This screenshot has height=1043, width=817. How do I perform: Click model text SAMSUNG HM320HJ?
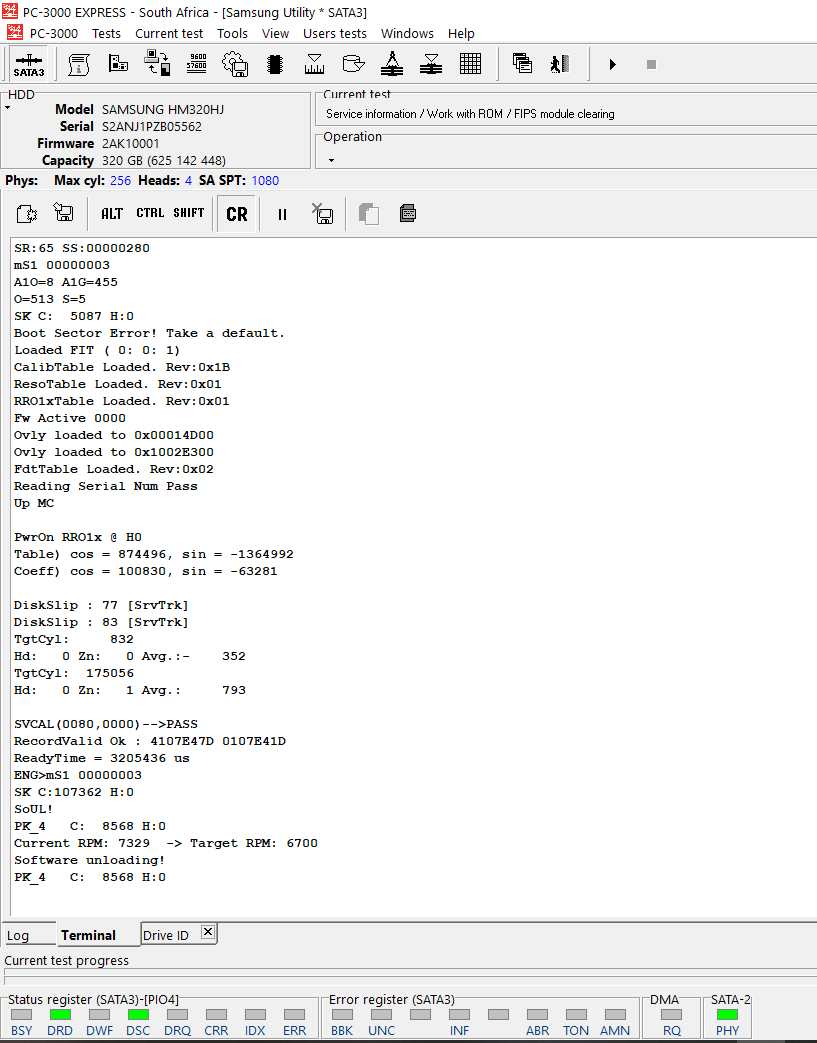point(163,109)
